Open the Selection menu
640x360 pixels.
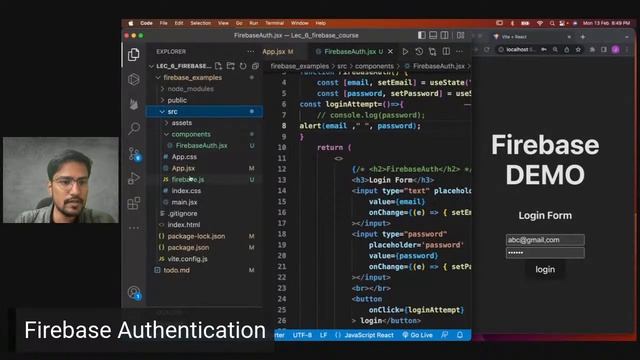coord(200,23)
